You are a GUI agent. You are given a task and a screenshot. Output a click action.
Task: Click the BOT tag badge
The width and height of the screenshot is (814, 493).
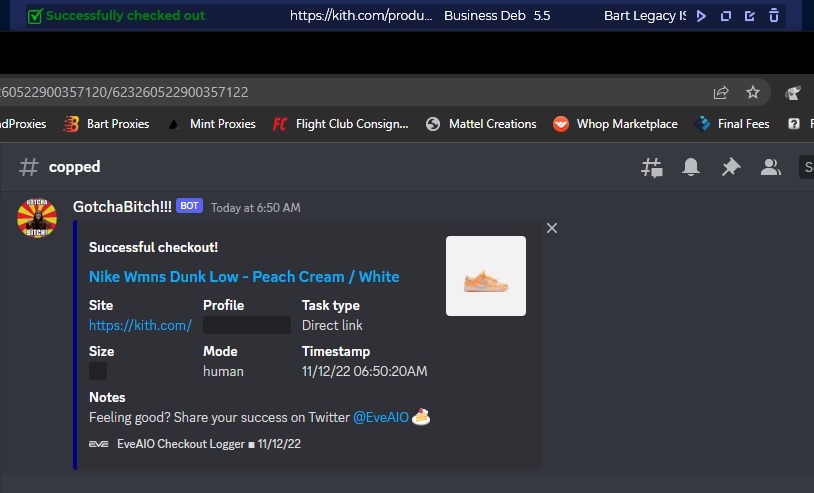tap(189, 206)
